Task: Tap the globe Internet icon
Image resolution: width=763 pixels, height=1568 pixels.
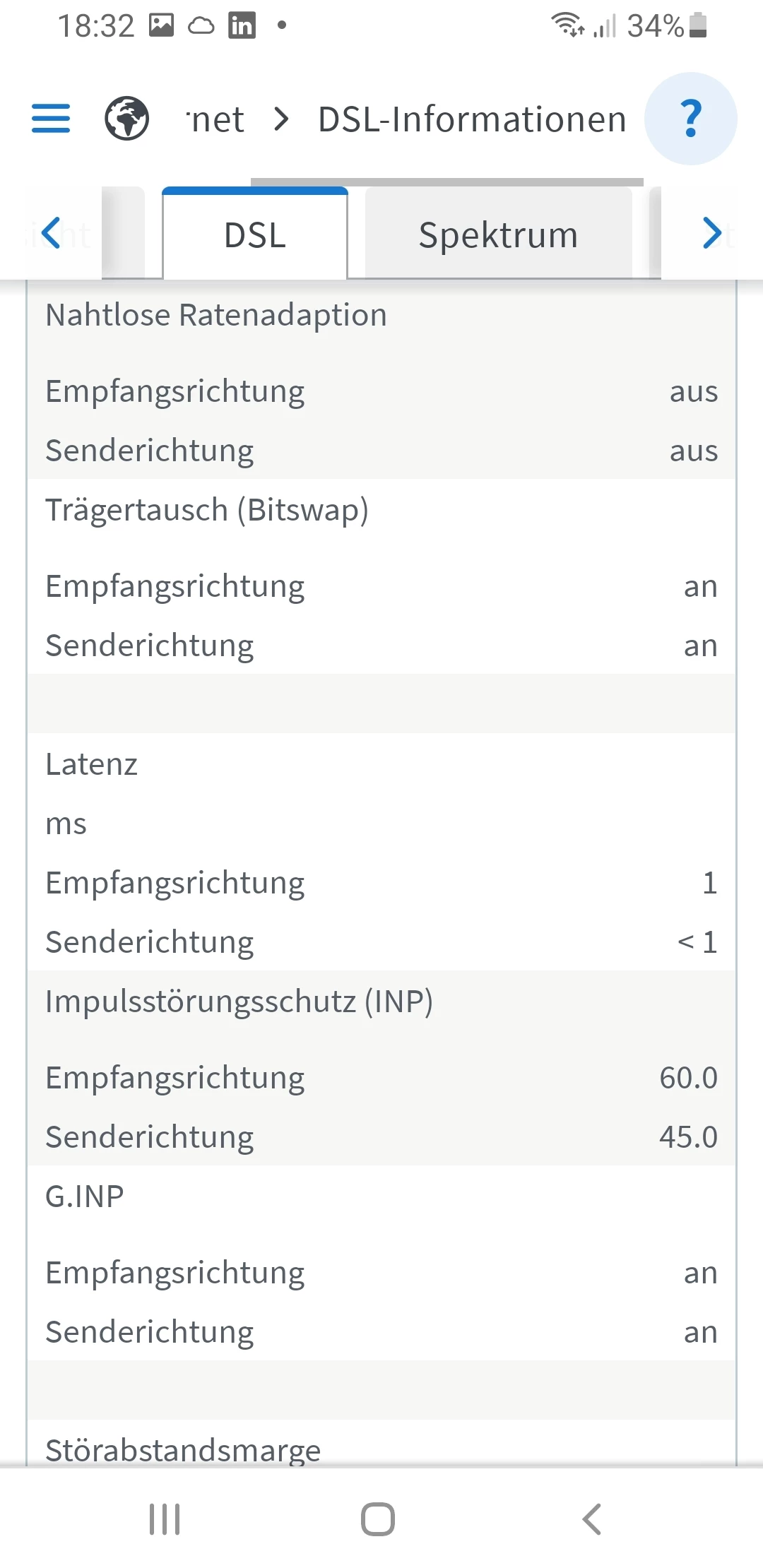Action: point(127,119)
